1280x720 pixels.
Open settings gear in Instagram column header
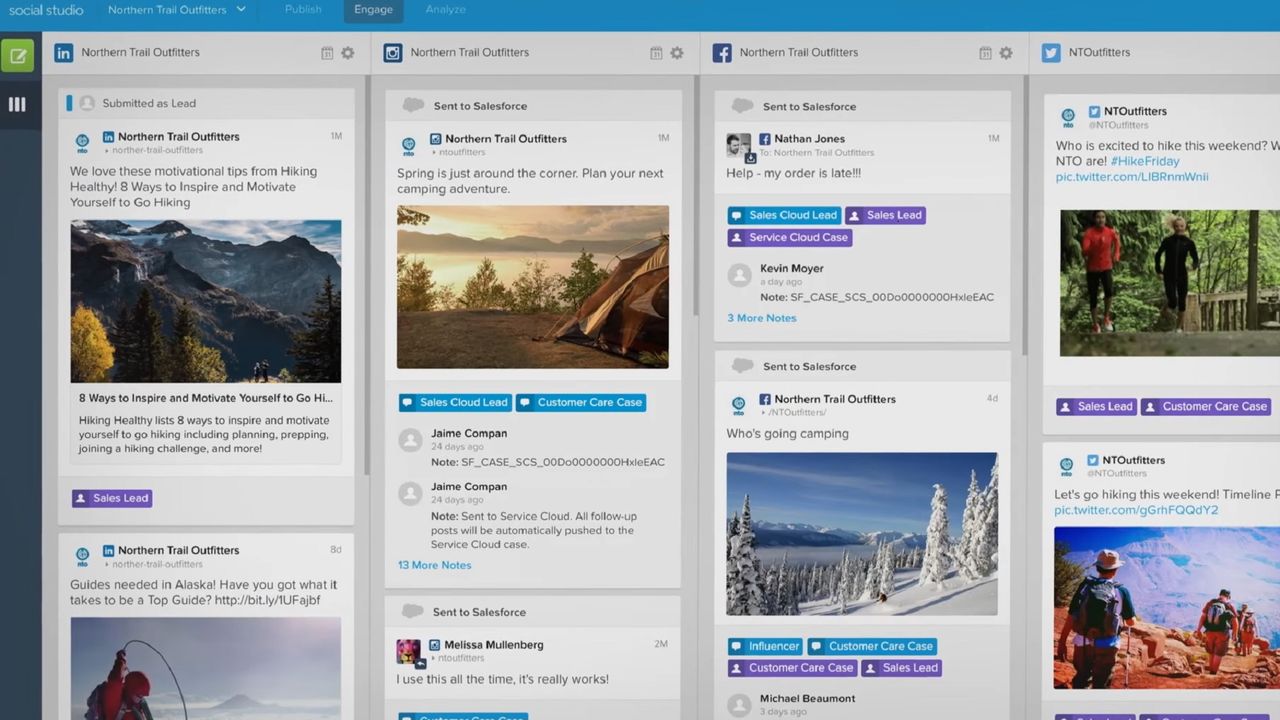tap(677, 53)
